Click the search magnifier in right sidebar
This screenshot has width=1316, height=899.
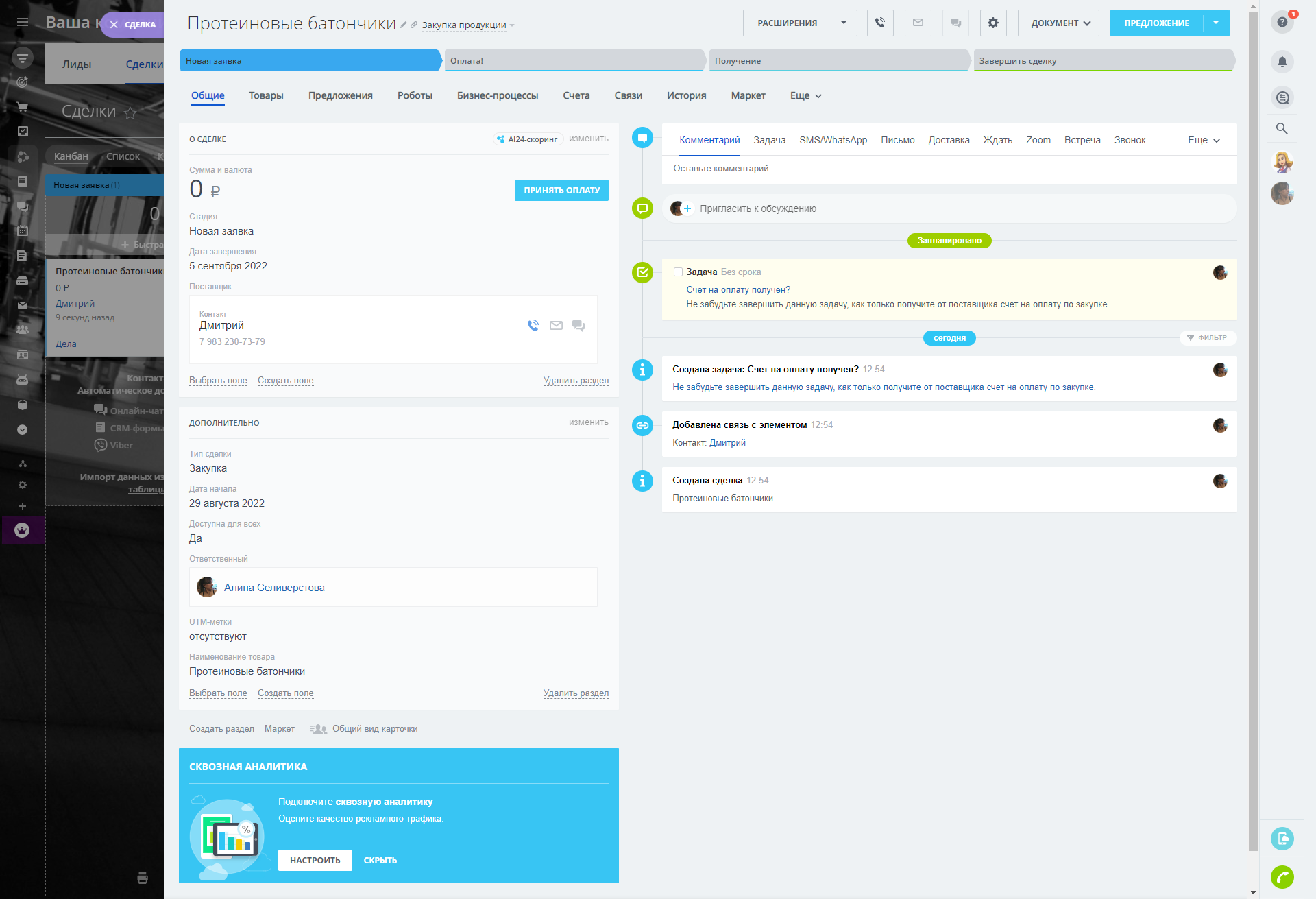point(1282,128)
